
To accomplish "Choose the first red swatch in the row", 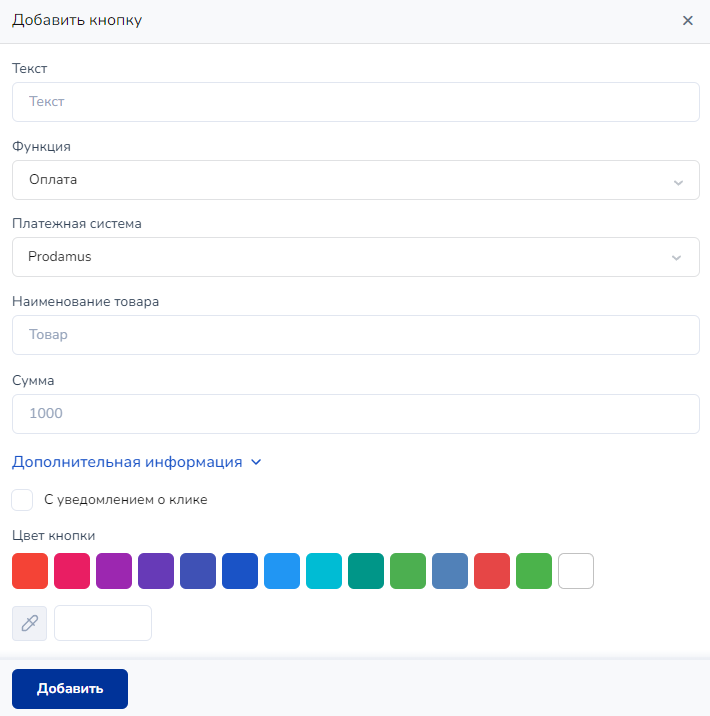I will click(x=30, y=571).
